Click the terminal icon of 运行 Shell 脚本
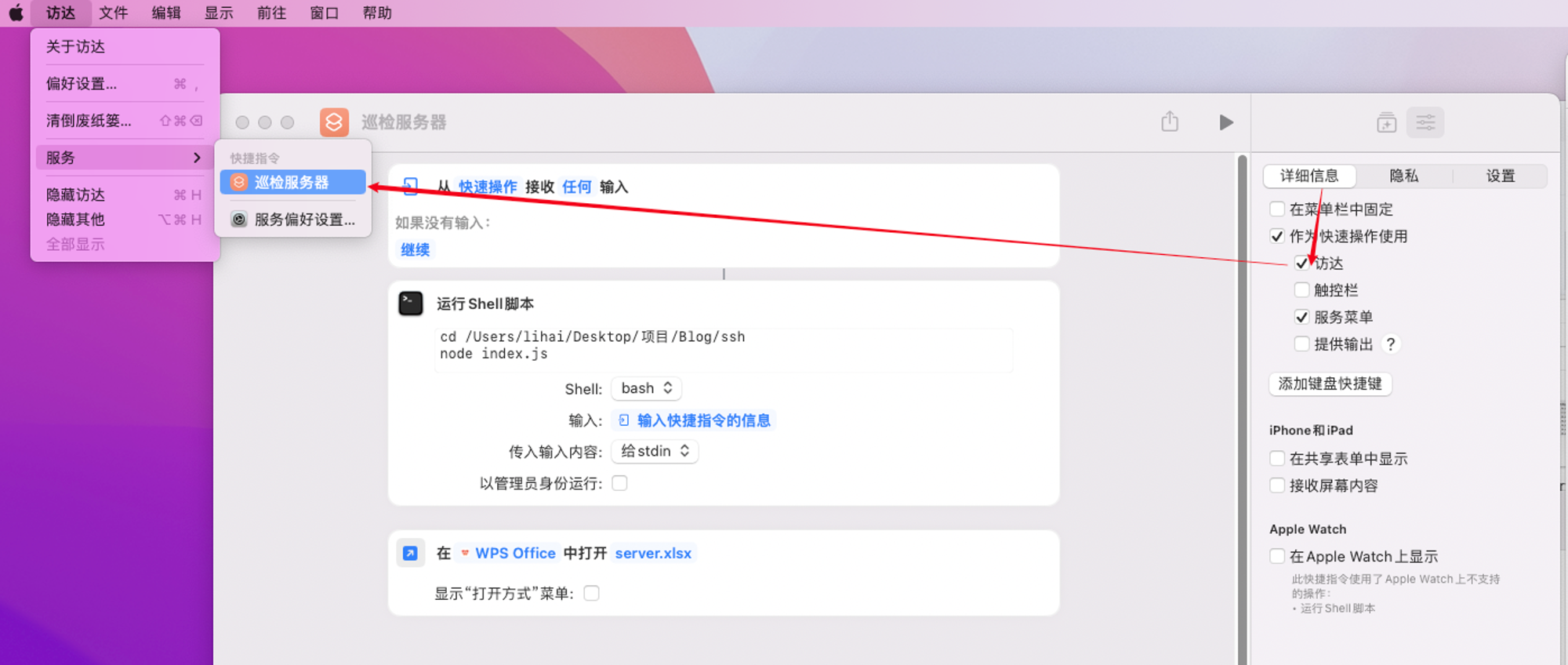This screenshot has height=665, width=1568. point(411,303)
